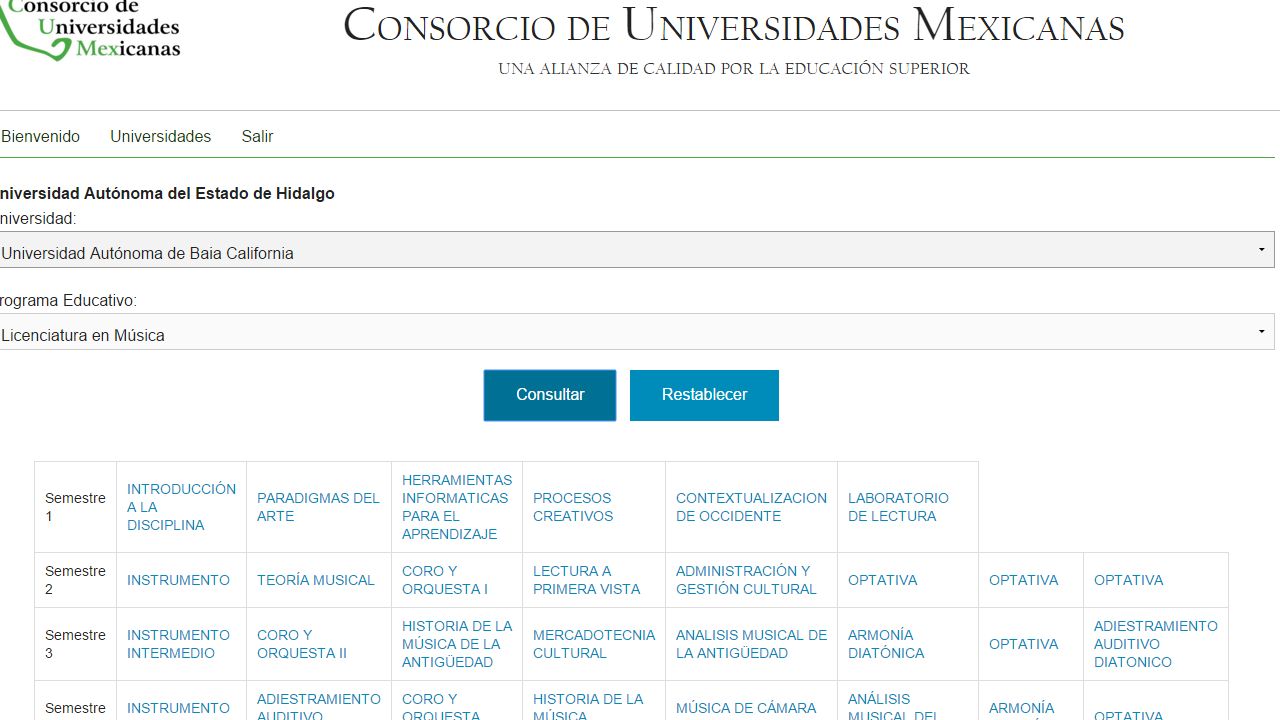Click the Consultar button
This screenshot has height=720, width=1280.
click(550, 395)
